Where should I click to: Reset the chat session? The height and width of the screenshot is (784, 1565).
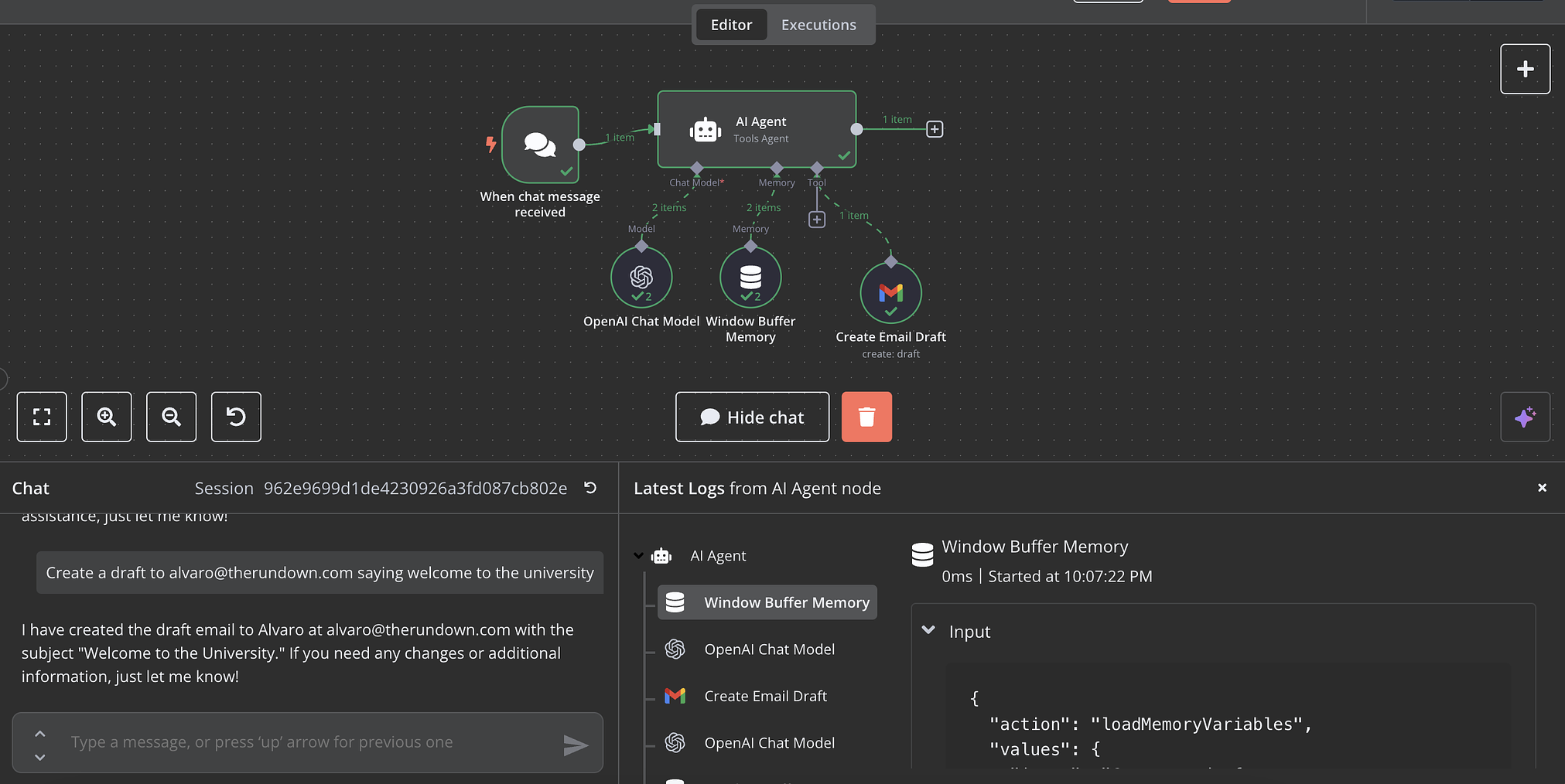(x=590, y=488)
